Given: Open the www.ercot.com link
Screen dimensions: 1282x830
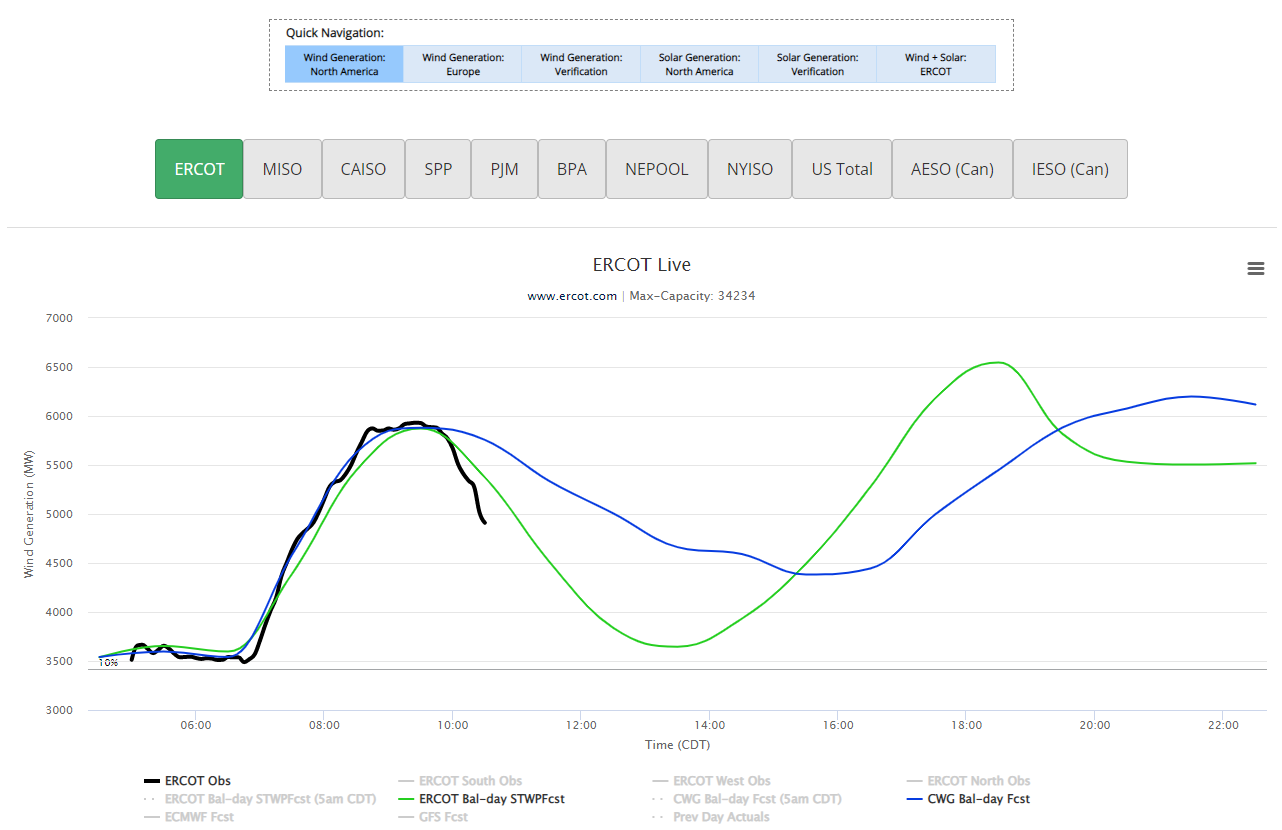Looking at the screenshot, I should tap(572, 296).
